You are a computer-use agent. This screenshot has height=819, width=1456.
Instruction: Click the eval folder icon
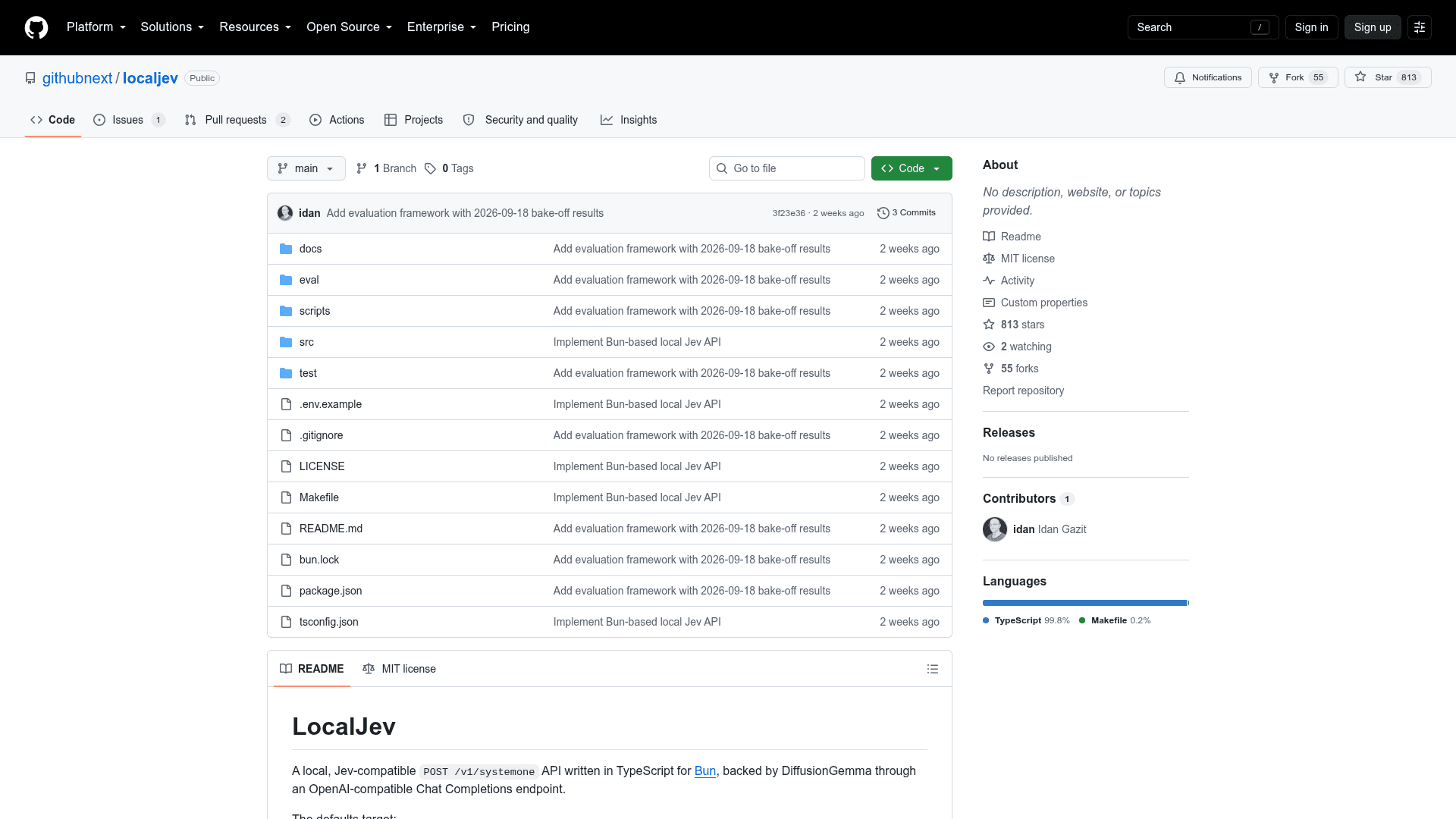[286, 280]
